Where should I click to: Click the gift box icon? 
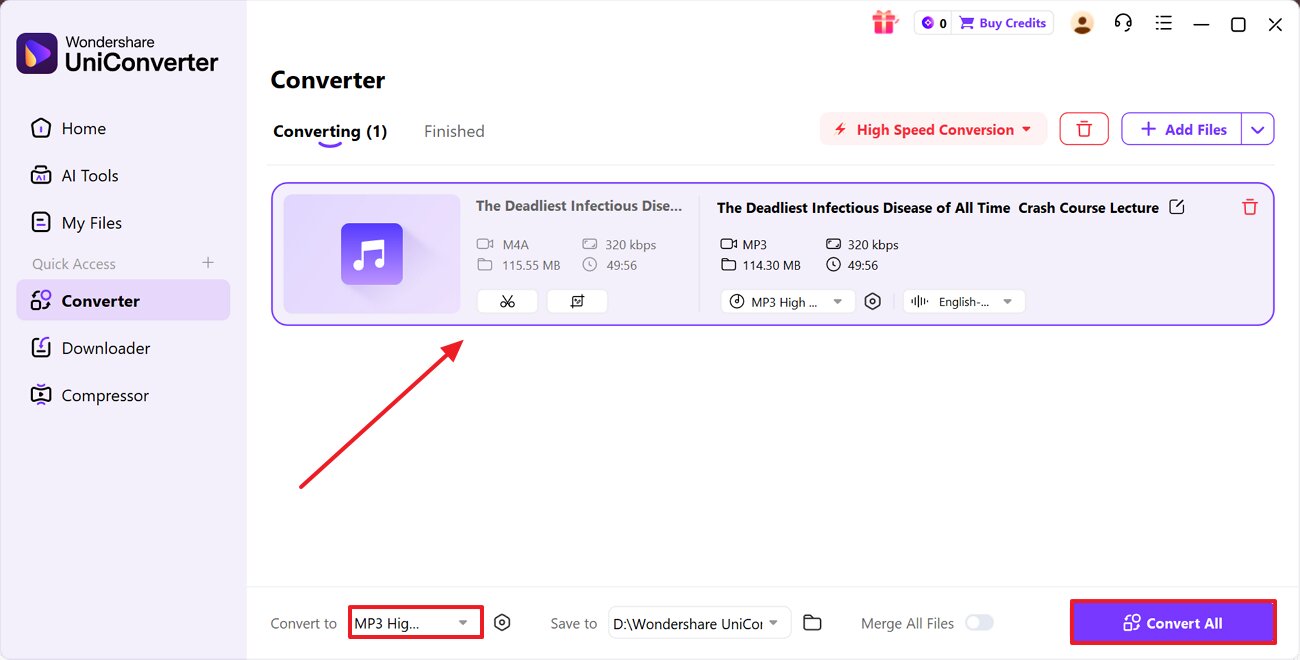[884, 22]
